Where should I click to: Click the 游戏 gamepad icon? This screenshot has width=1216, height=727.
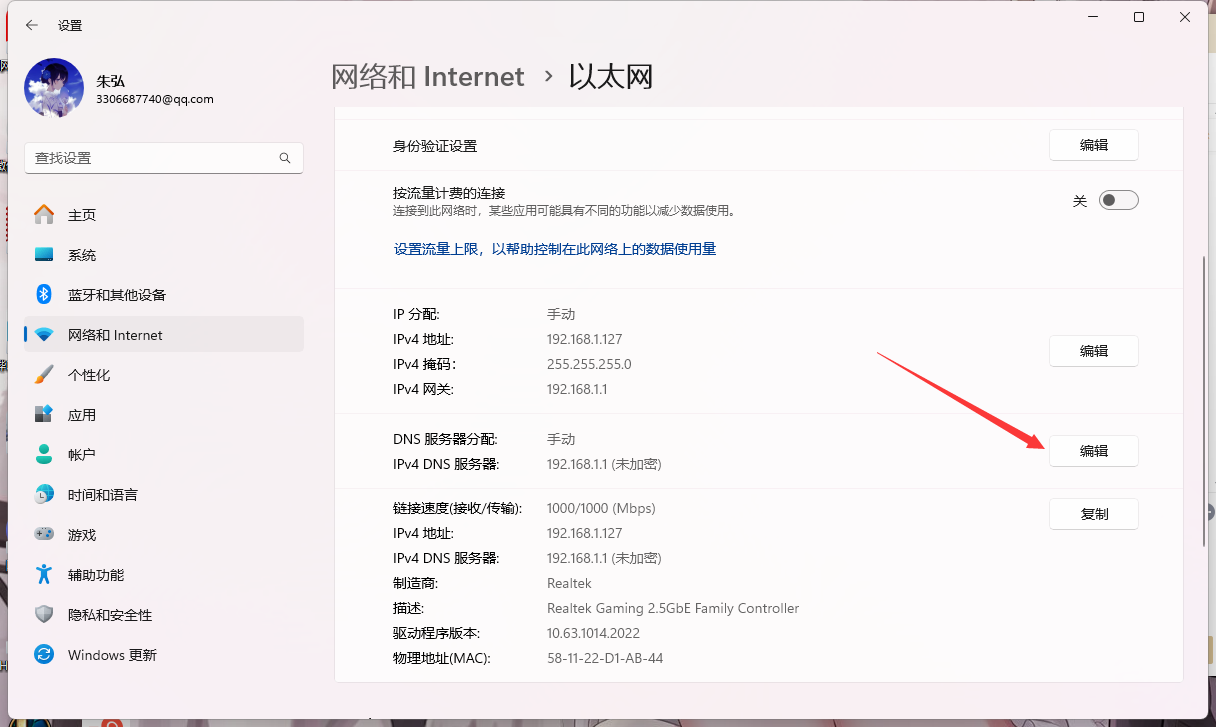[44, 535]
